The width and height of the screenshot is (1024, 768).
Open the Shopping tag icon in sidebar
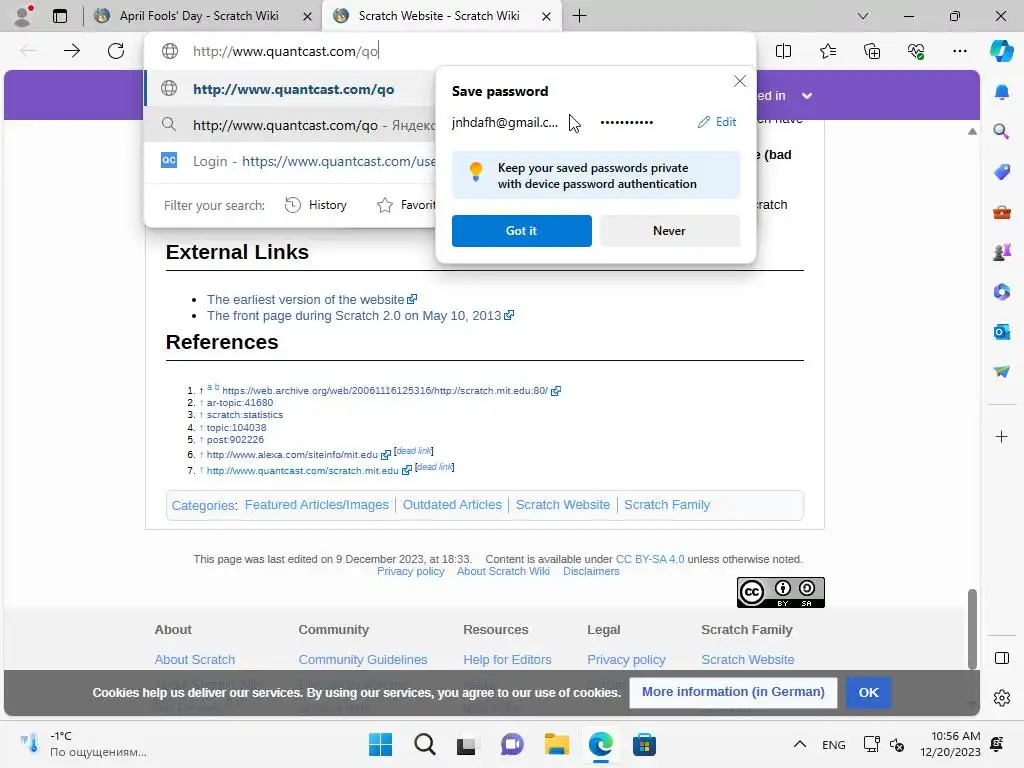(x=1002, y=172)
